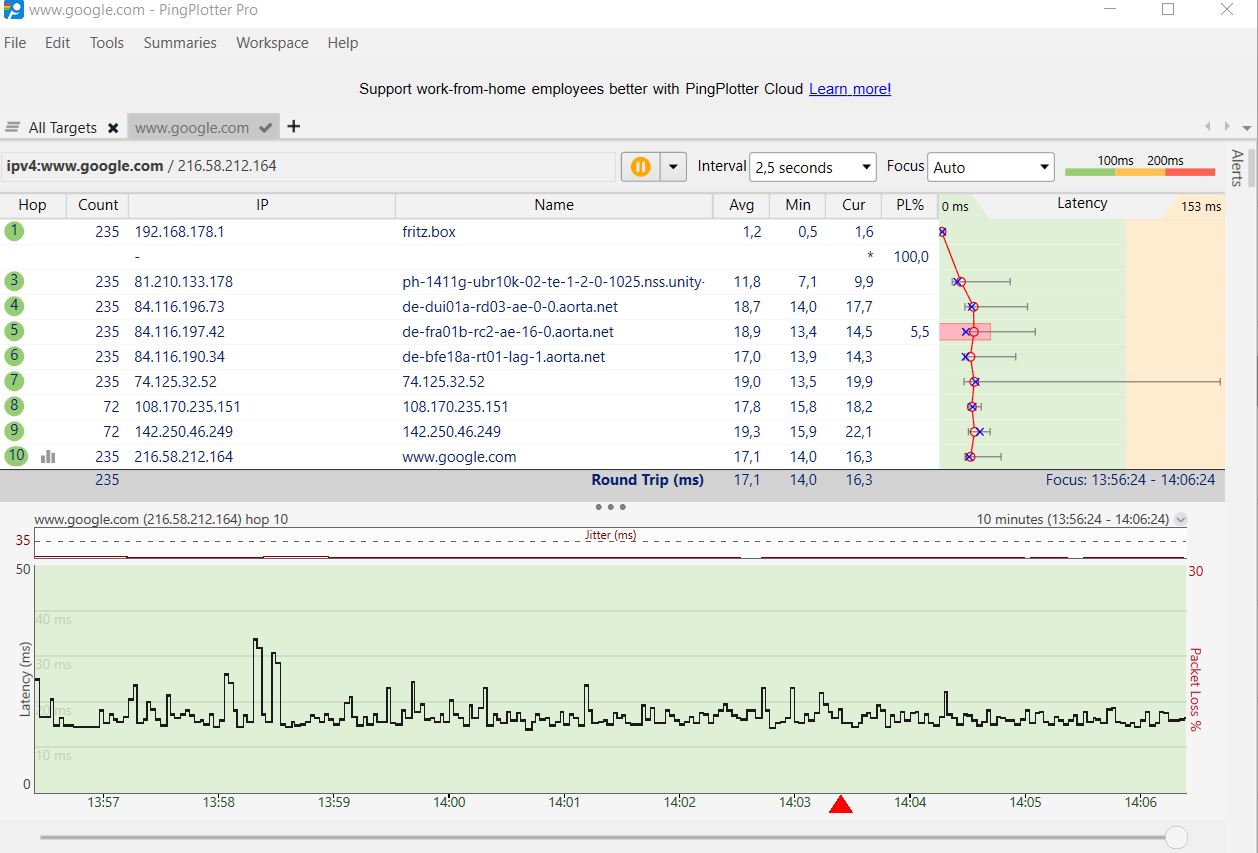
Task: Click the red triangle marker on the timeline
Action: pos(841,802)
